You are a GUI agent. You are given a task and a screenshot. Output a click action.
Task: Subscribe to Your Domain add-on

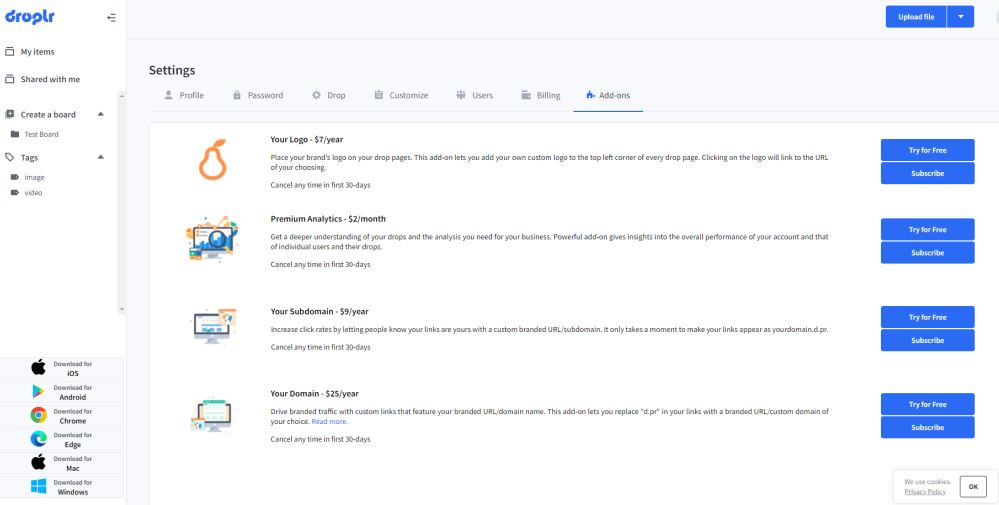point(928,427)
